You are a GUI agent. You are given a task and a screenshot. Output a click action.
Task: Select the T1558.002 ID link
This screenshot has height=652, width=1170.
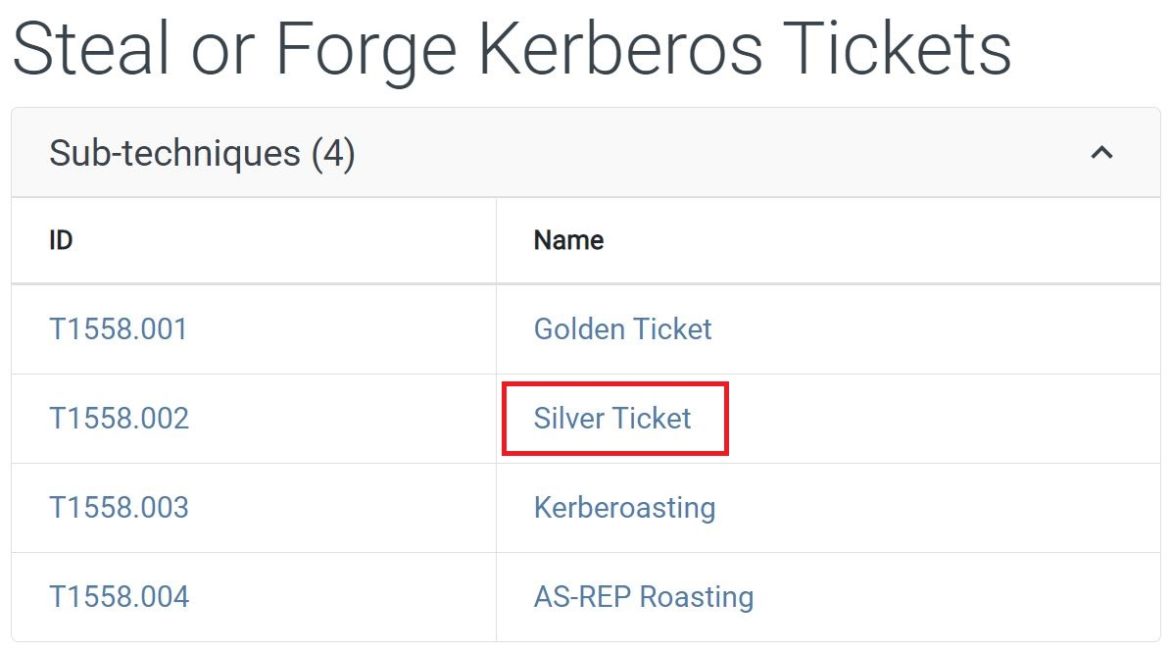(x=118, y=418)
